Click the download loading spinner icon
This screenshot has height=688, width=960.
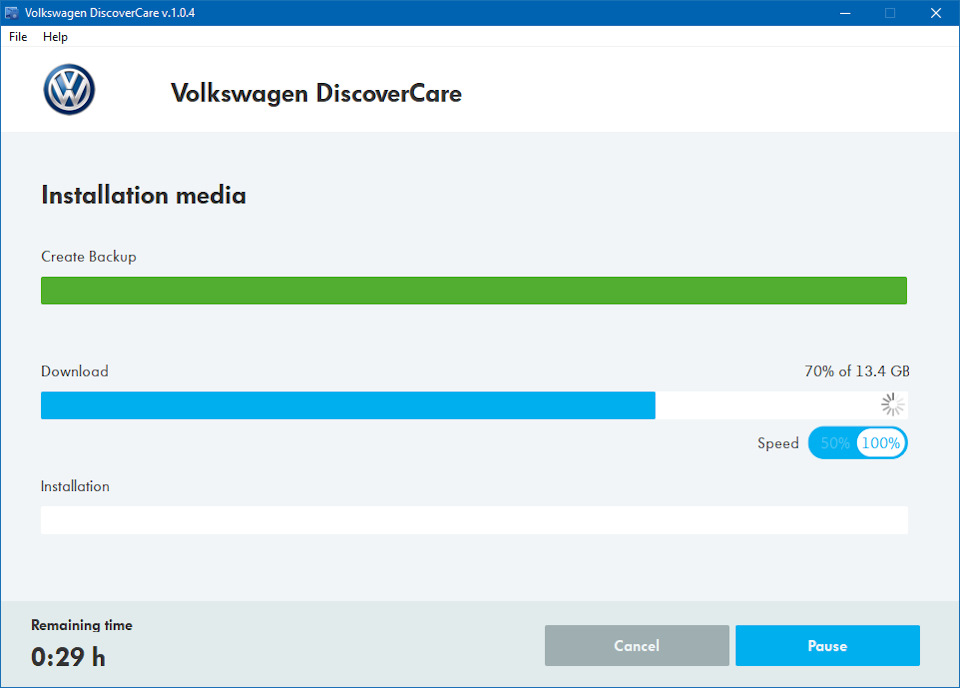pos(892,405)
